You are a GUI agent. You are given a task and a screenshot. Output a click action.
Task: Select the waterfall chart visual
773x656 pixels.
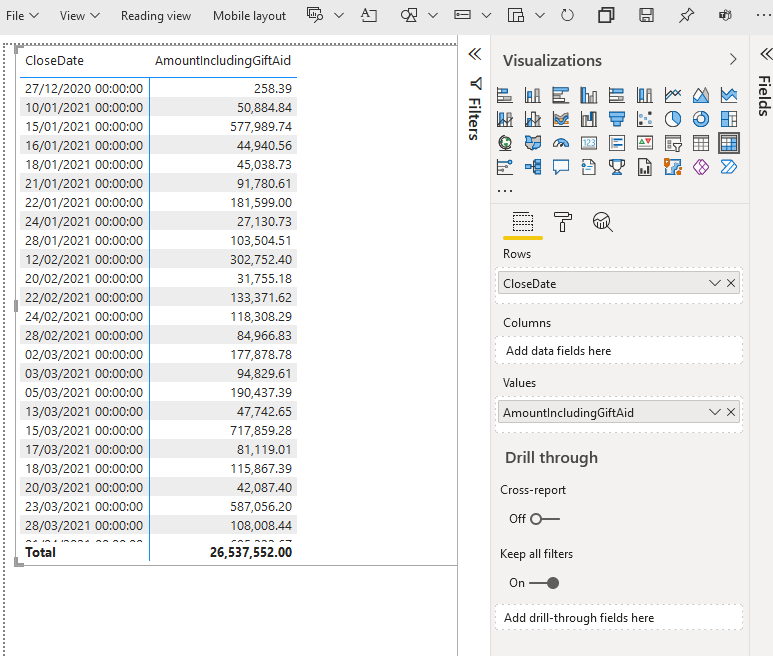[589, 119]
